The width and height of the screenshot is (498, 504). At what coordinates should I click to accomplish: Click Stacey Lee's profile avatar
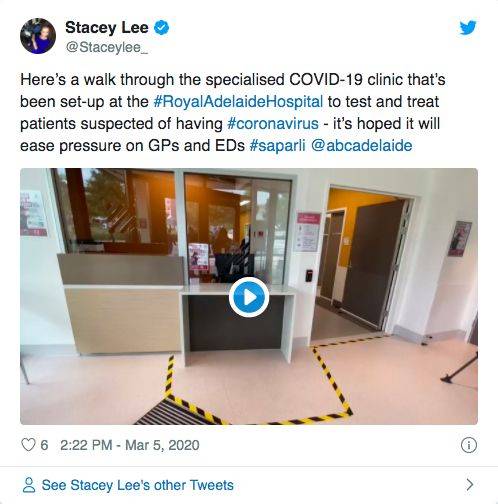point(38,36)
